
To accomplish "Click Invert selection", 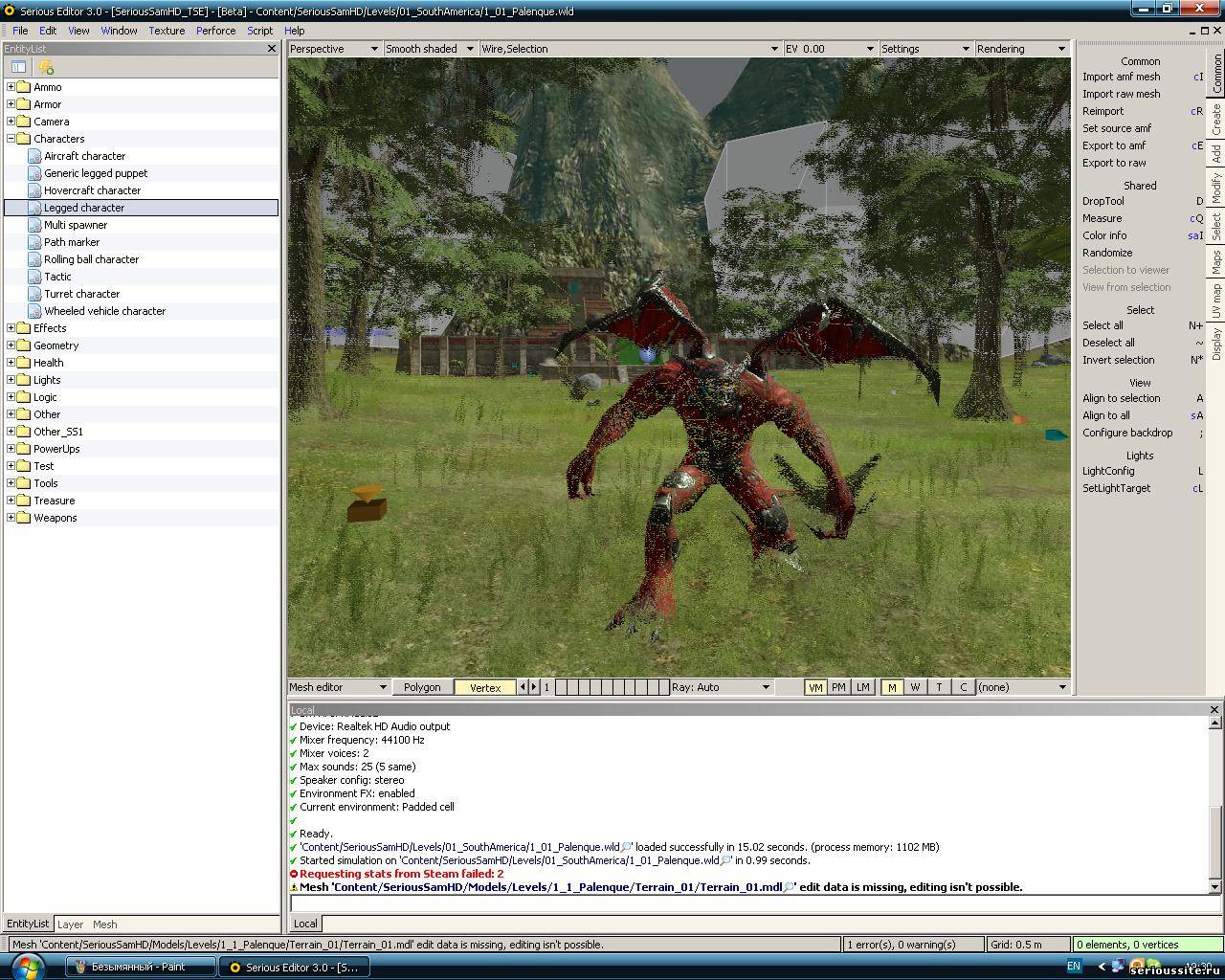I will tap(1118, 360).
